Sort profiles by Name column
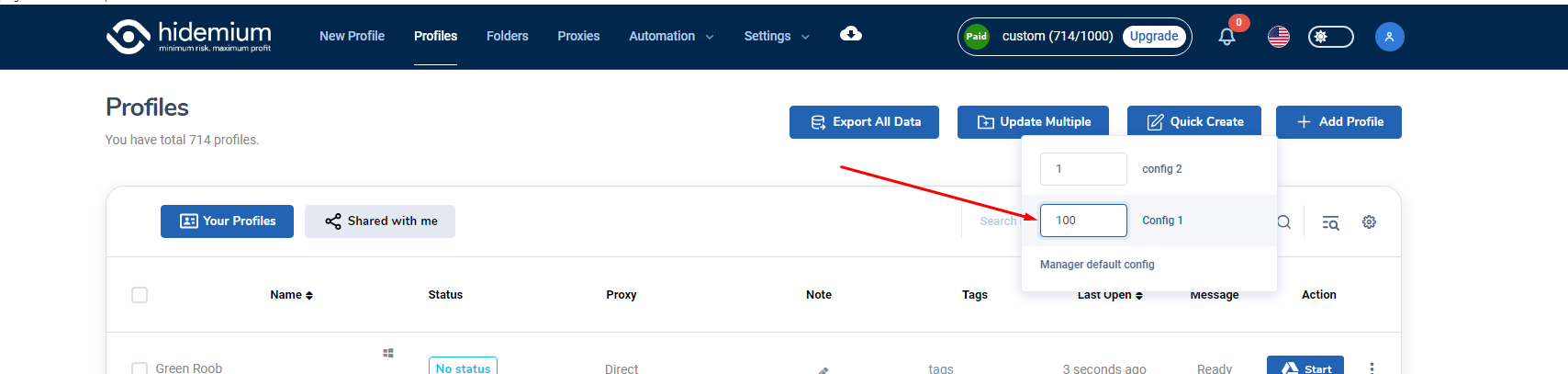Image resolution: width=1568 pixels, height=374 pixels. (291, 295)
